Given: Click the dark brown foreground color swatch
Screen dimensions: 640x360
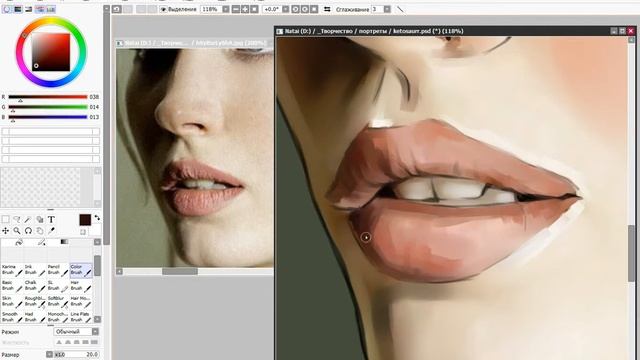Looking at the screenshot, I should [85, 220].
